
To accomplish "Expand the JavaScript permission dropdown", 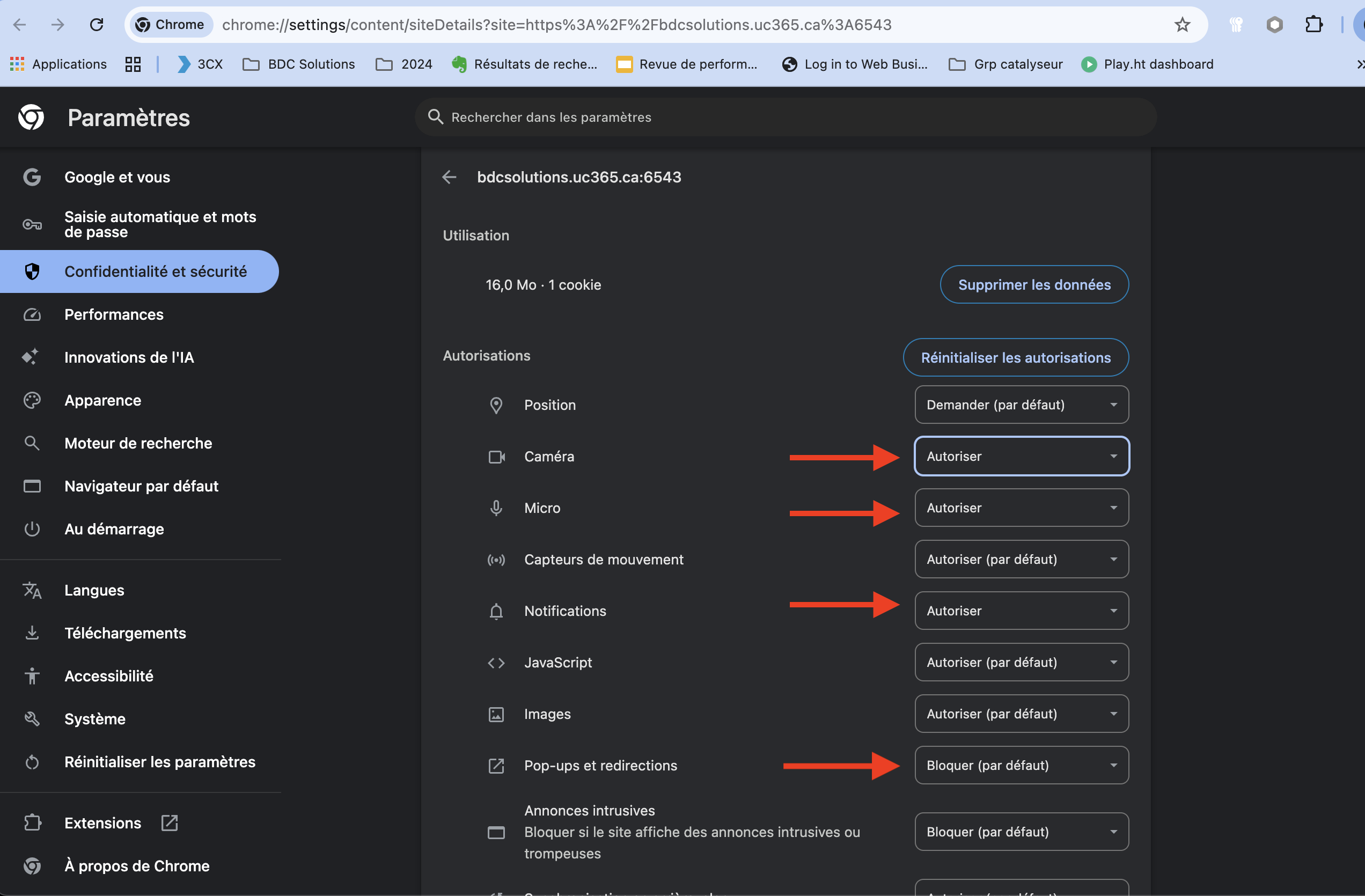I will (1021, 663).
